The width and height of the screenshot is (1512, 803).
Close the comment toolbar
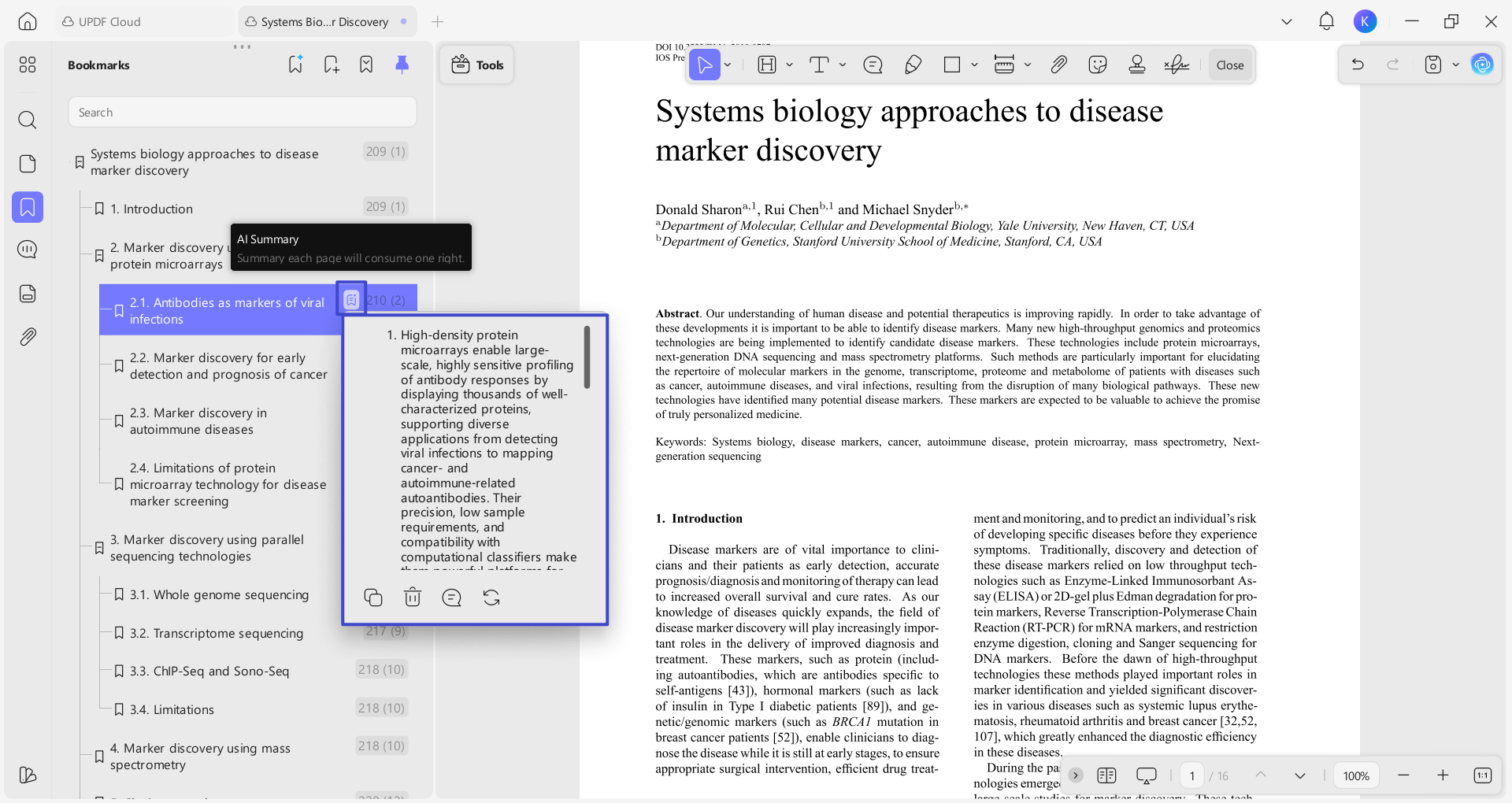[x=1230, y=65]
